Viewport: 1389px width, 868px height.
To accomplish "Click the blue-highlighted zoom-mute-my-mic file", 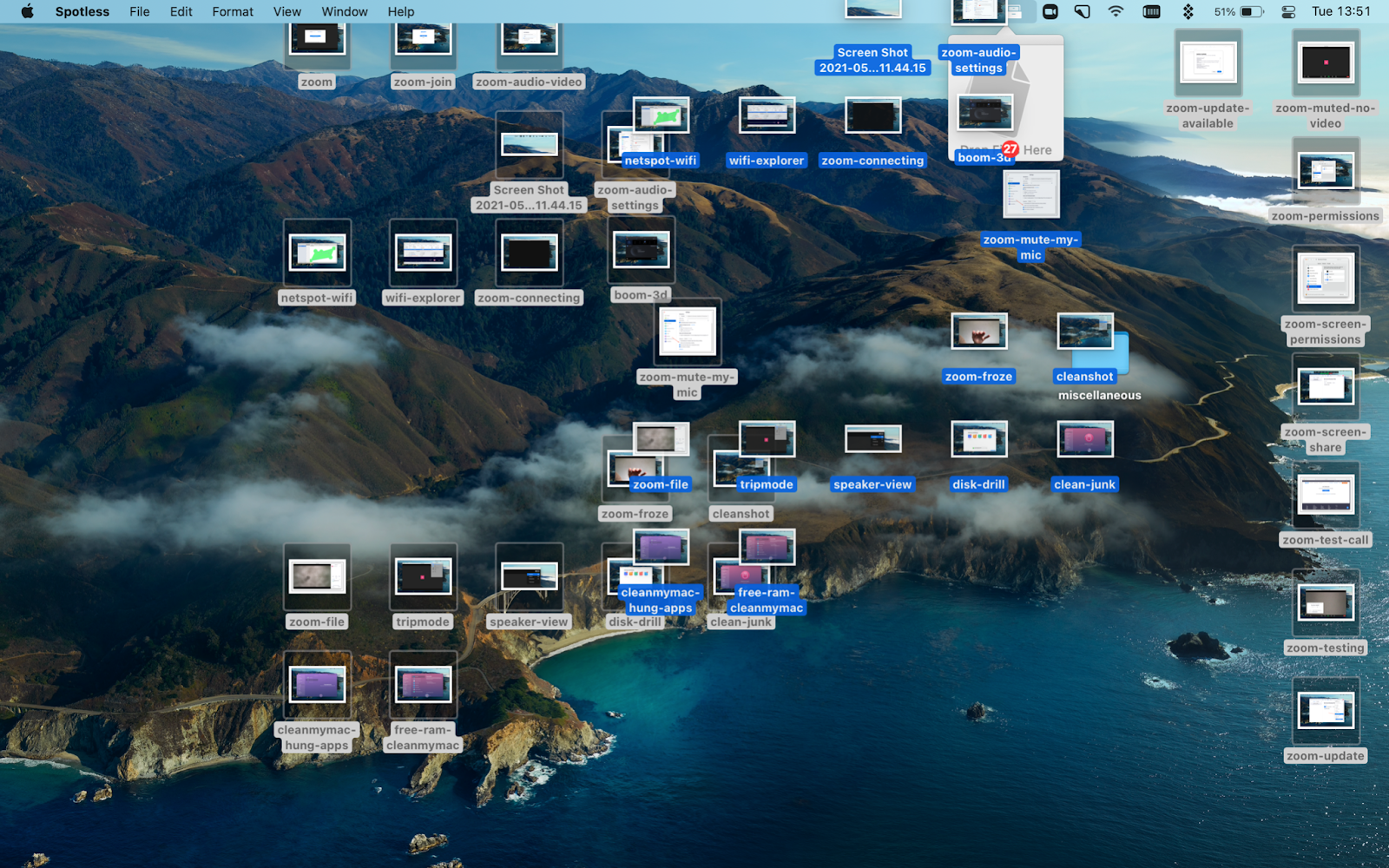I will [1030, 194].
